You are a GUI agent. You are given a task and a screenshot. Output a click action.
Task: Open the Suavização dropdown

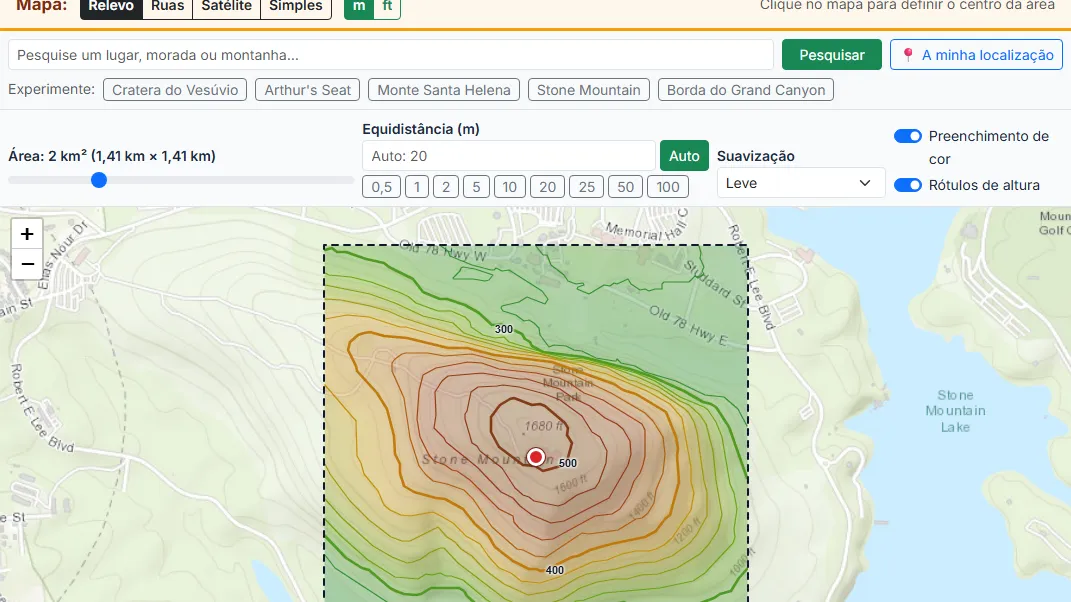coord(801,183)
